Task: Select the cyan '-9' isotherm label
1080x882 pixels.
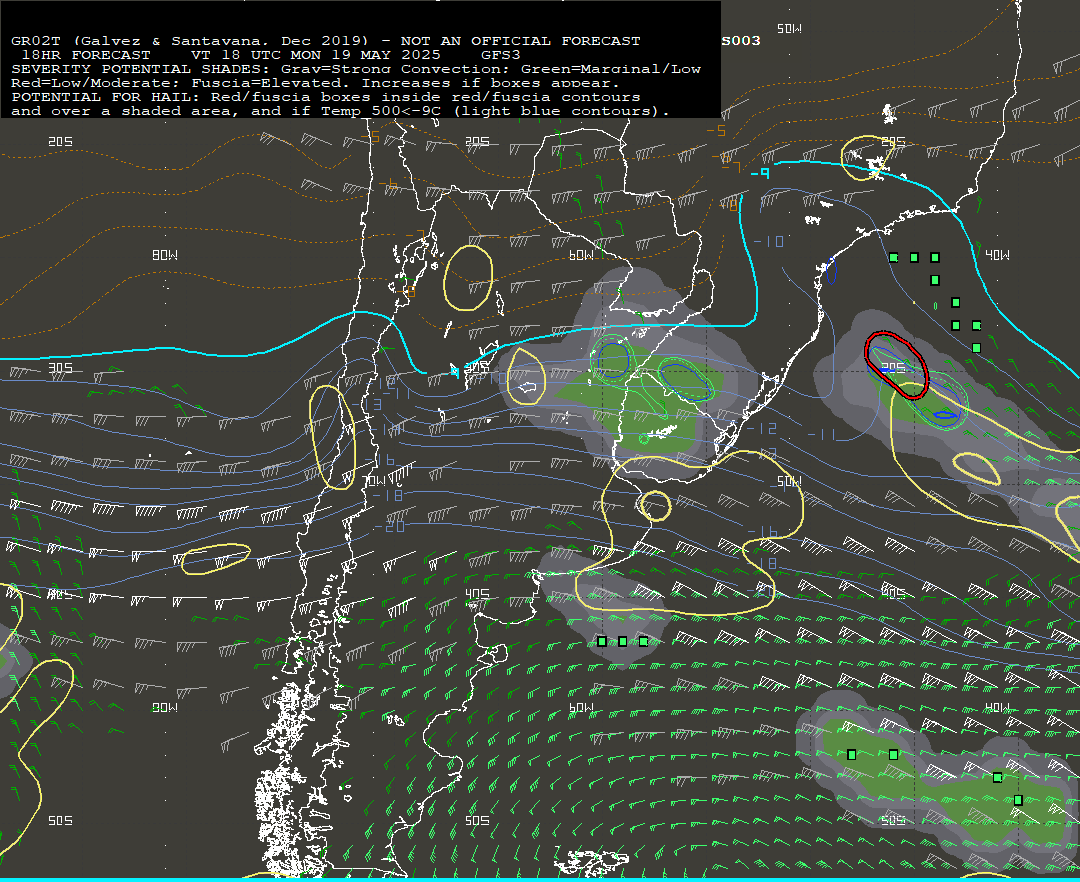Action: tap(760, 174)
